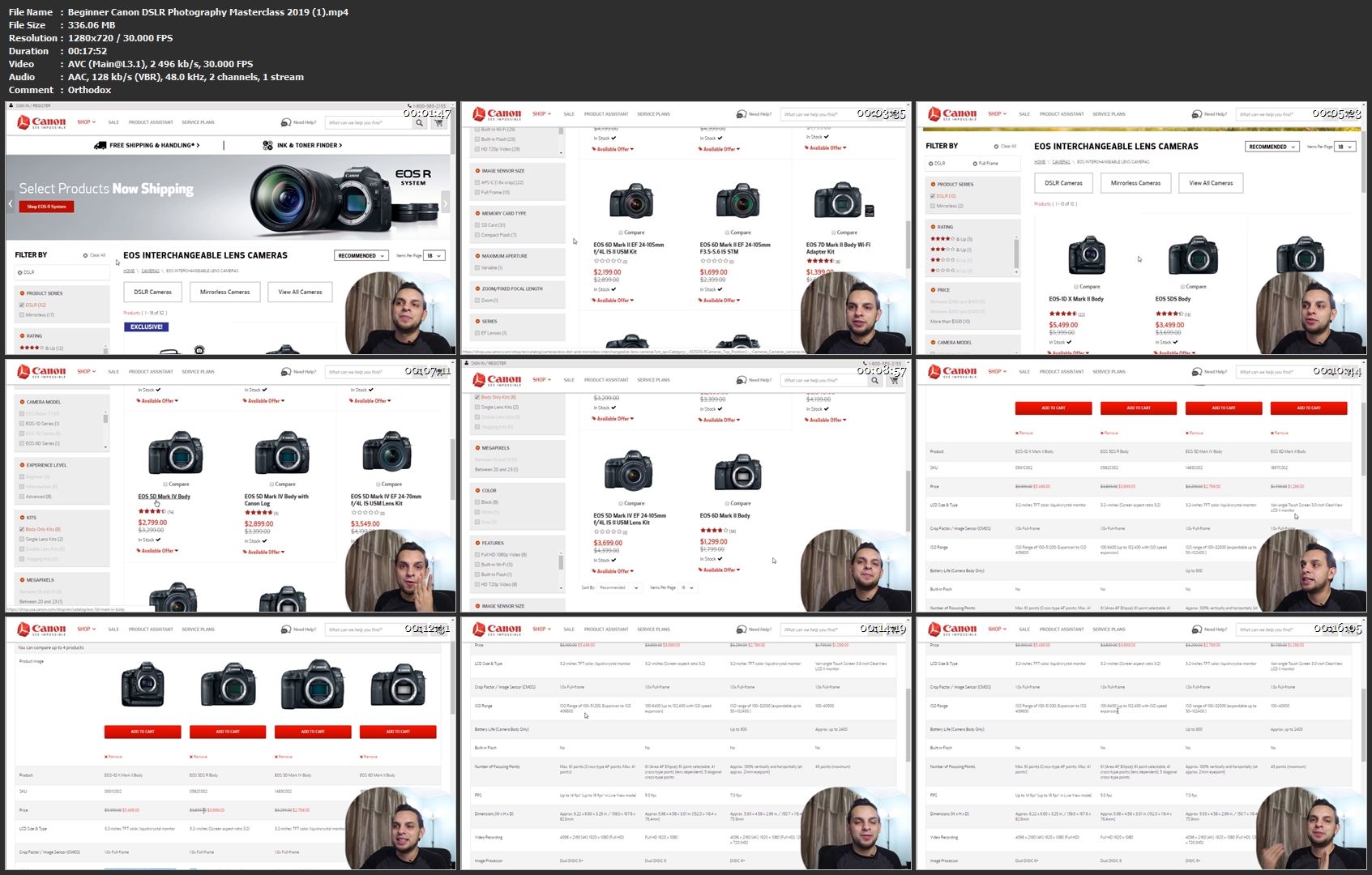1372x875 pixels.
Task: Open the Sale menu item in the 00:01:47 frame
Action: click(113, 122)
